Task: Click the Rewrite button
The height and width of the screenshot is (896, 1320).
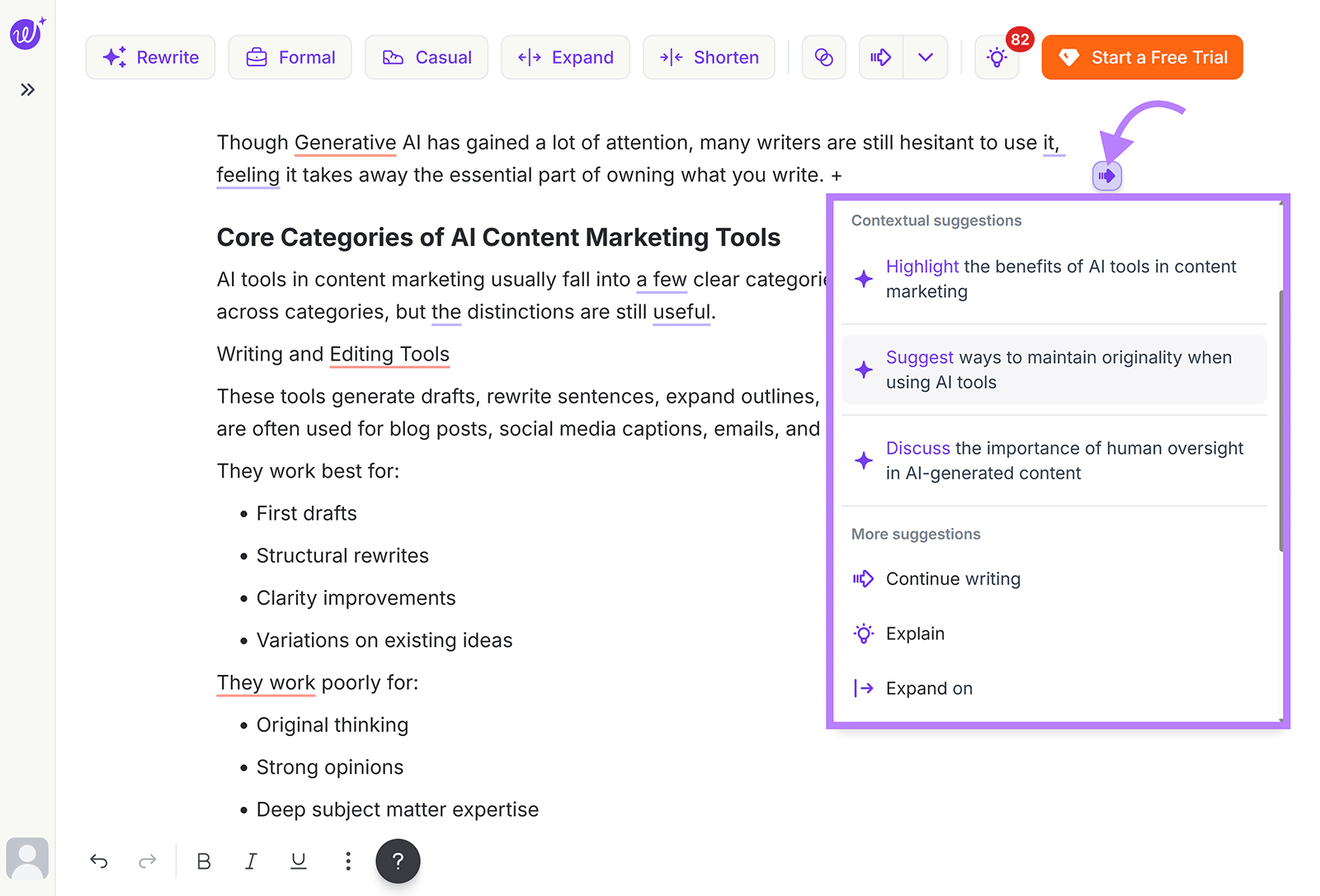Action: click(151, 58)
